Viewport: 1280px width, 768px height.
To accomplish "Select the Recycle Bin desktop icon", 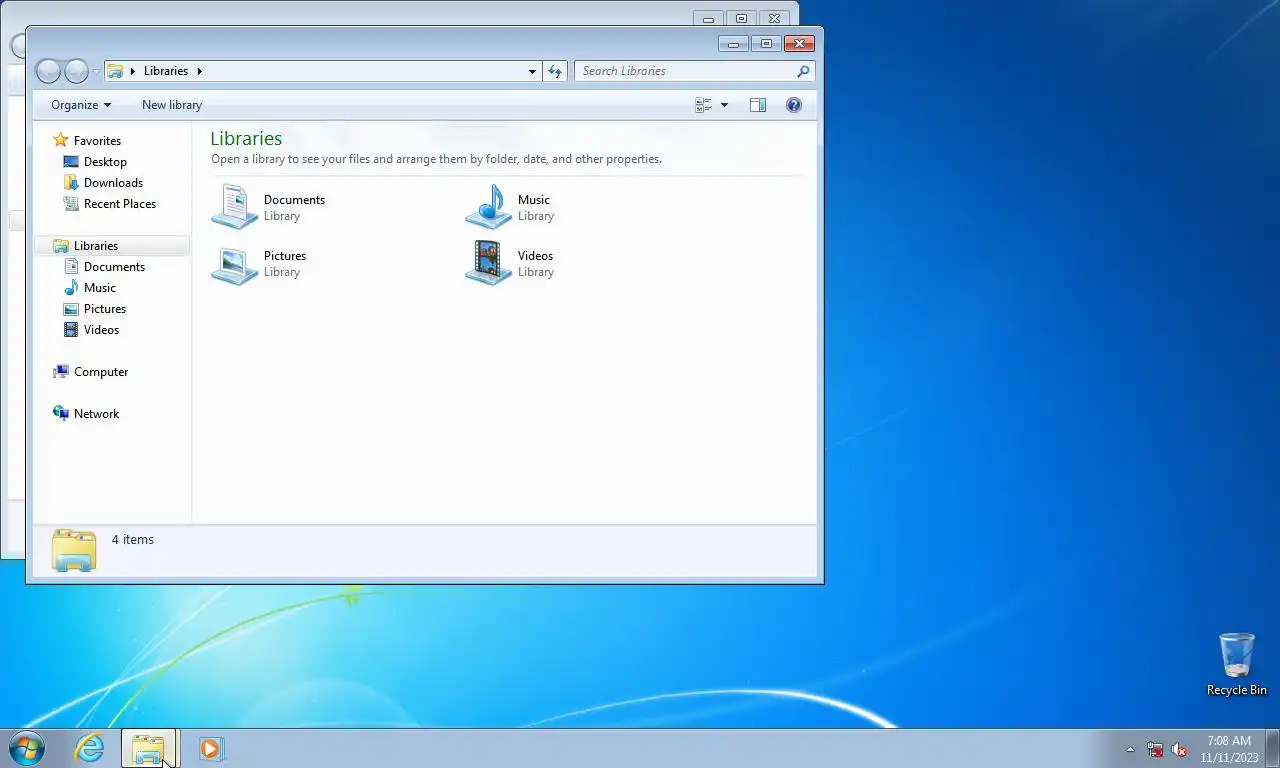I will [1237, 664].
